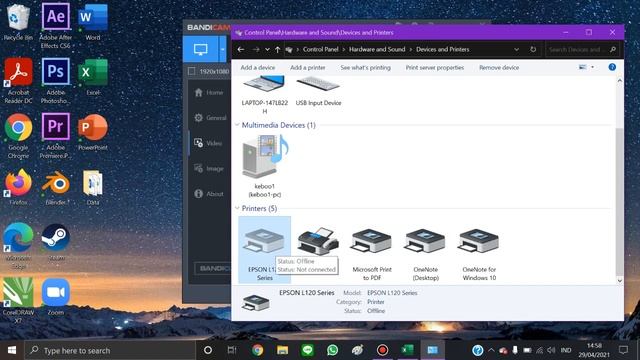Click See what's printing

pyautogui.click(x=366, y=67)
